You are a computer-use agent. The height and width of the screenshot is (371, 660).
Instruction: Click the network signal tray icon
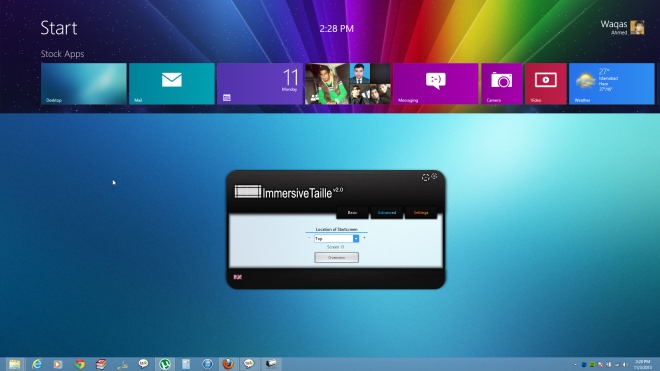pyautogui.click(x=617, y=365)
